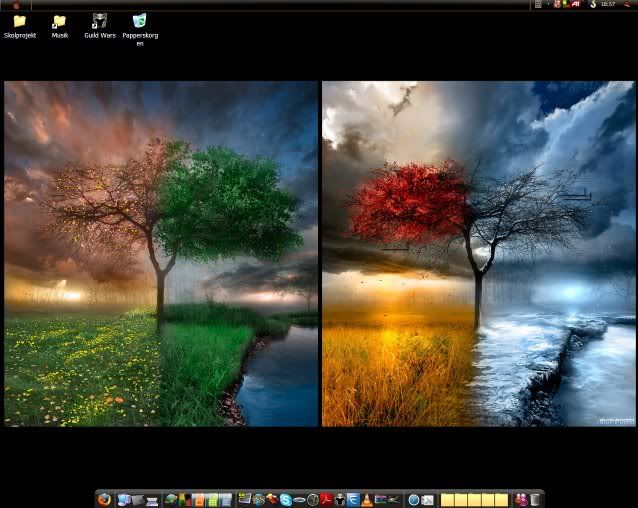The height and width of the screenshot is (508, 638).
Task: Open Papperskorgen recycle bin on desktop
Action: pos(140,21)
